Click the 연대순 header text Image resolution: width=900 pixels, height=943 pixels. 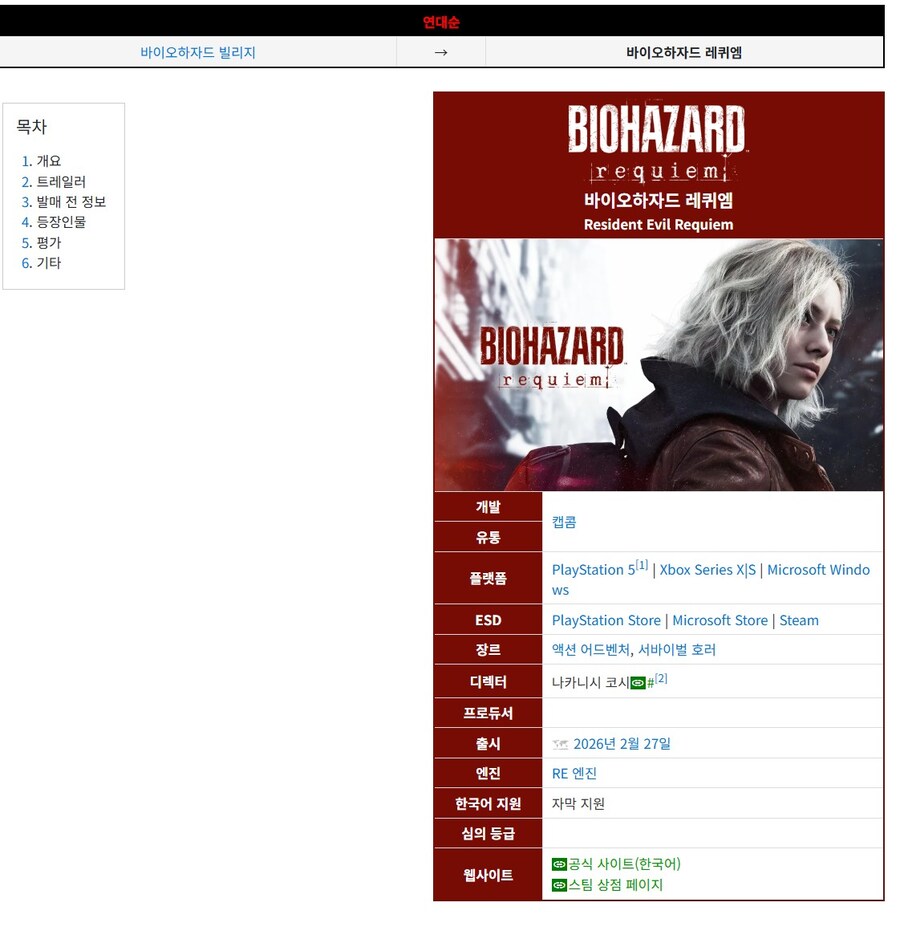(441, 22)
